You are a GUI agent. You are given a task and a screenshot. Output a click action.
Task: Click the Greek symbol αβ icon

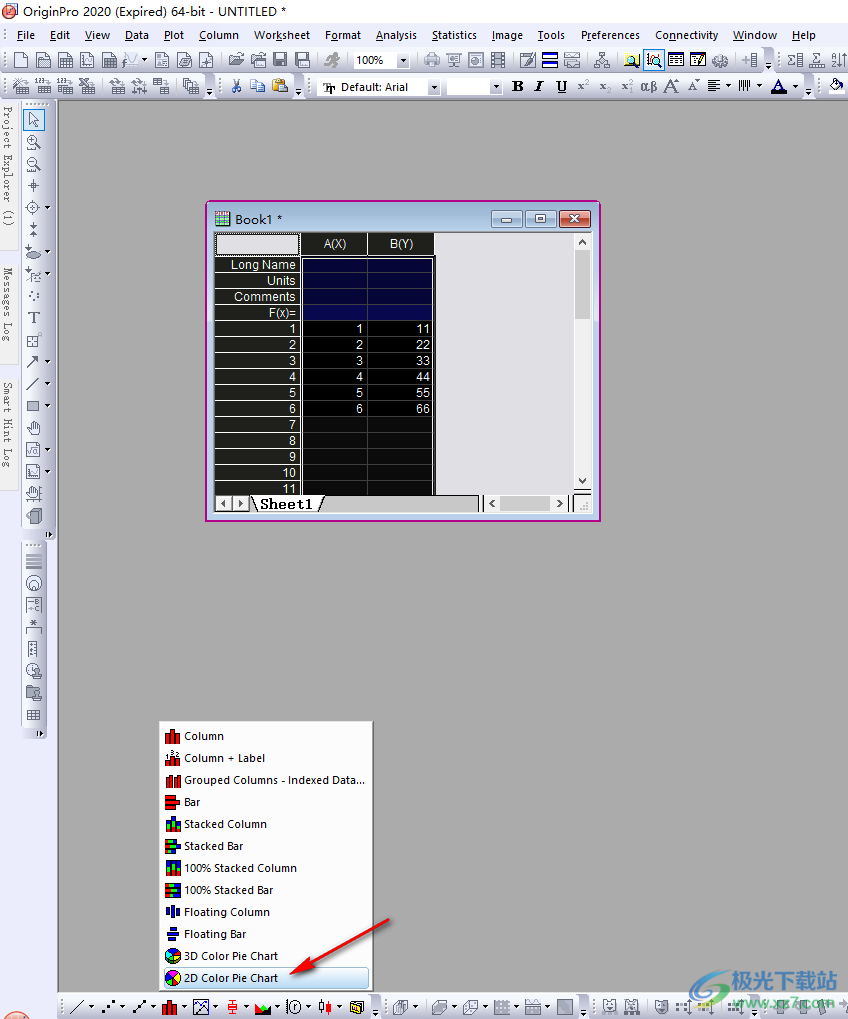pyautogui.click(x=649, y=86)
